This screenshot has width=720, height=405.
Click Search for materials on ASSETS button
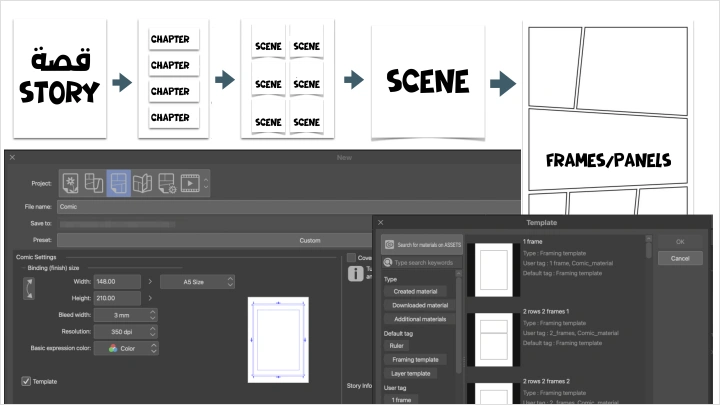tap(422, 245)
